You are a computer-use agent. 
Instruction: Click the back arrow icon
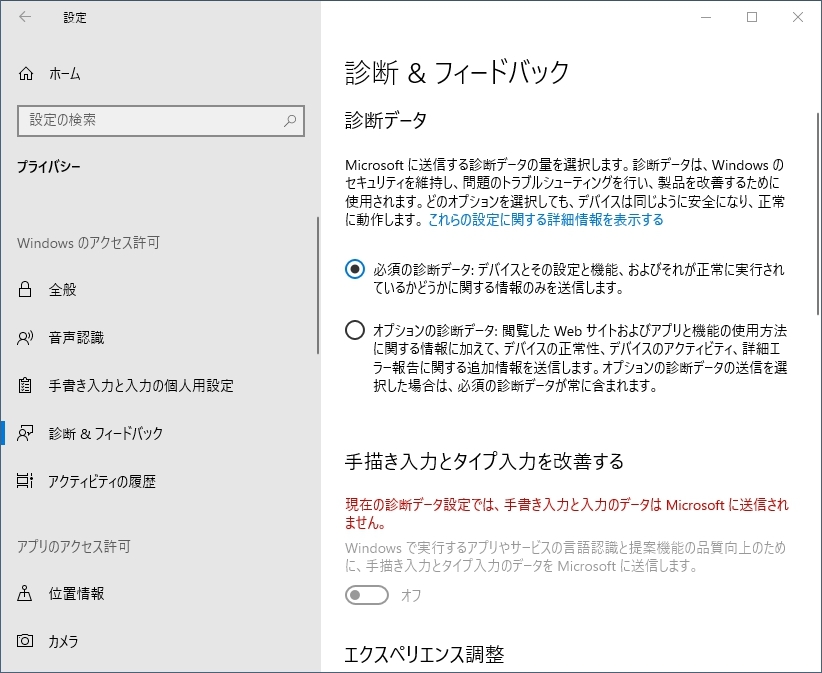[x=25, y=17]
